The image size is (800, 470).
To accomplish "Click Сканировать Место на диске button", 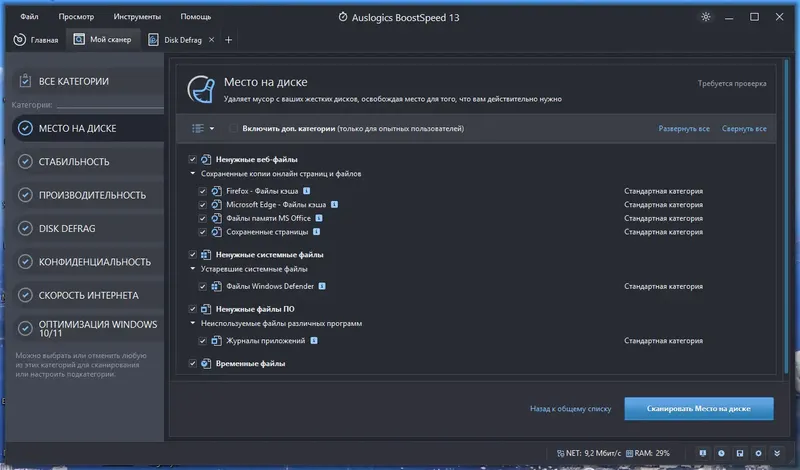I will (698, 409).
